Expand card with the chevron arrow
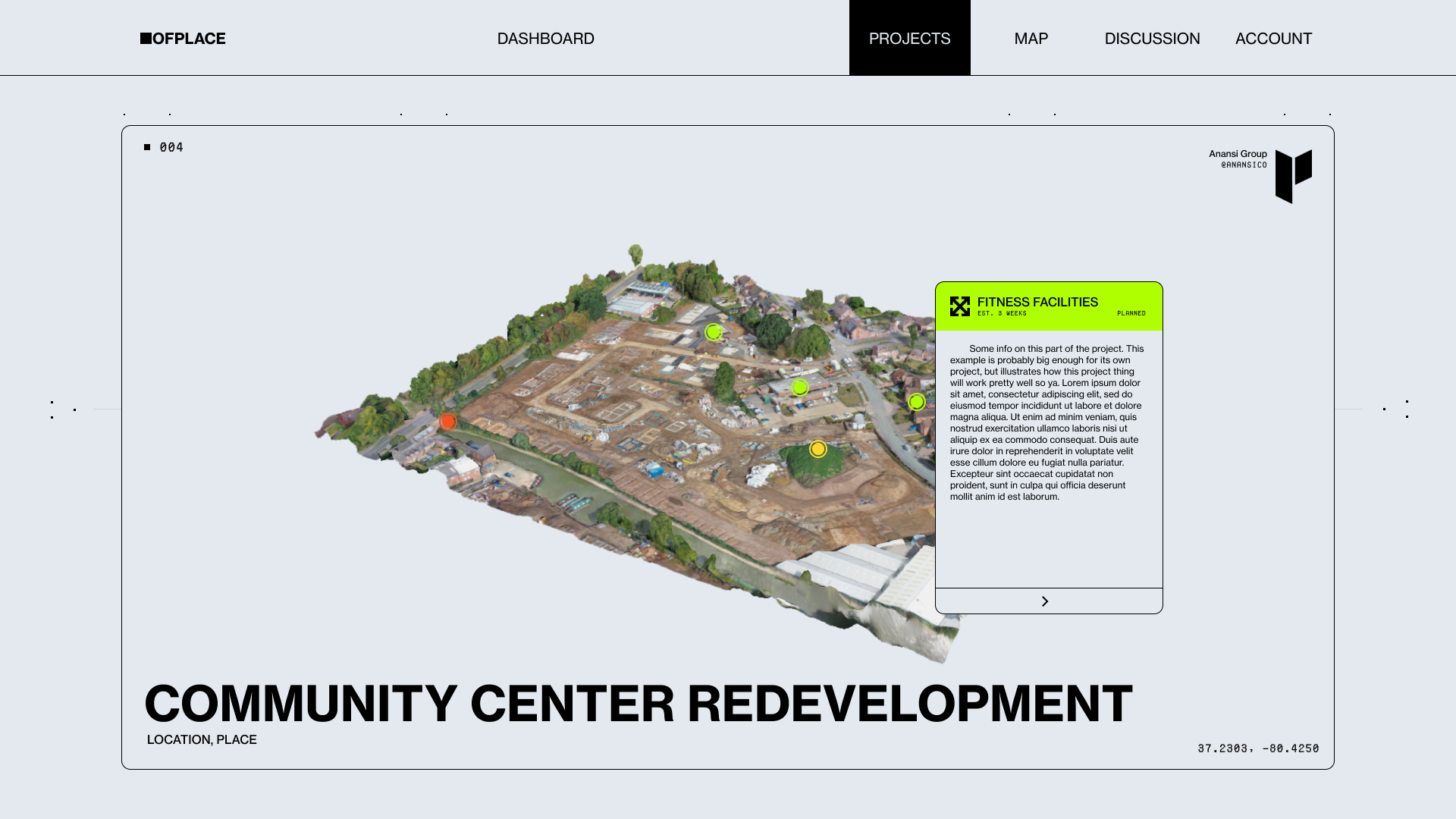 point(1045,601)
